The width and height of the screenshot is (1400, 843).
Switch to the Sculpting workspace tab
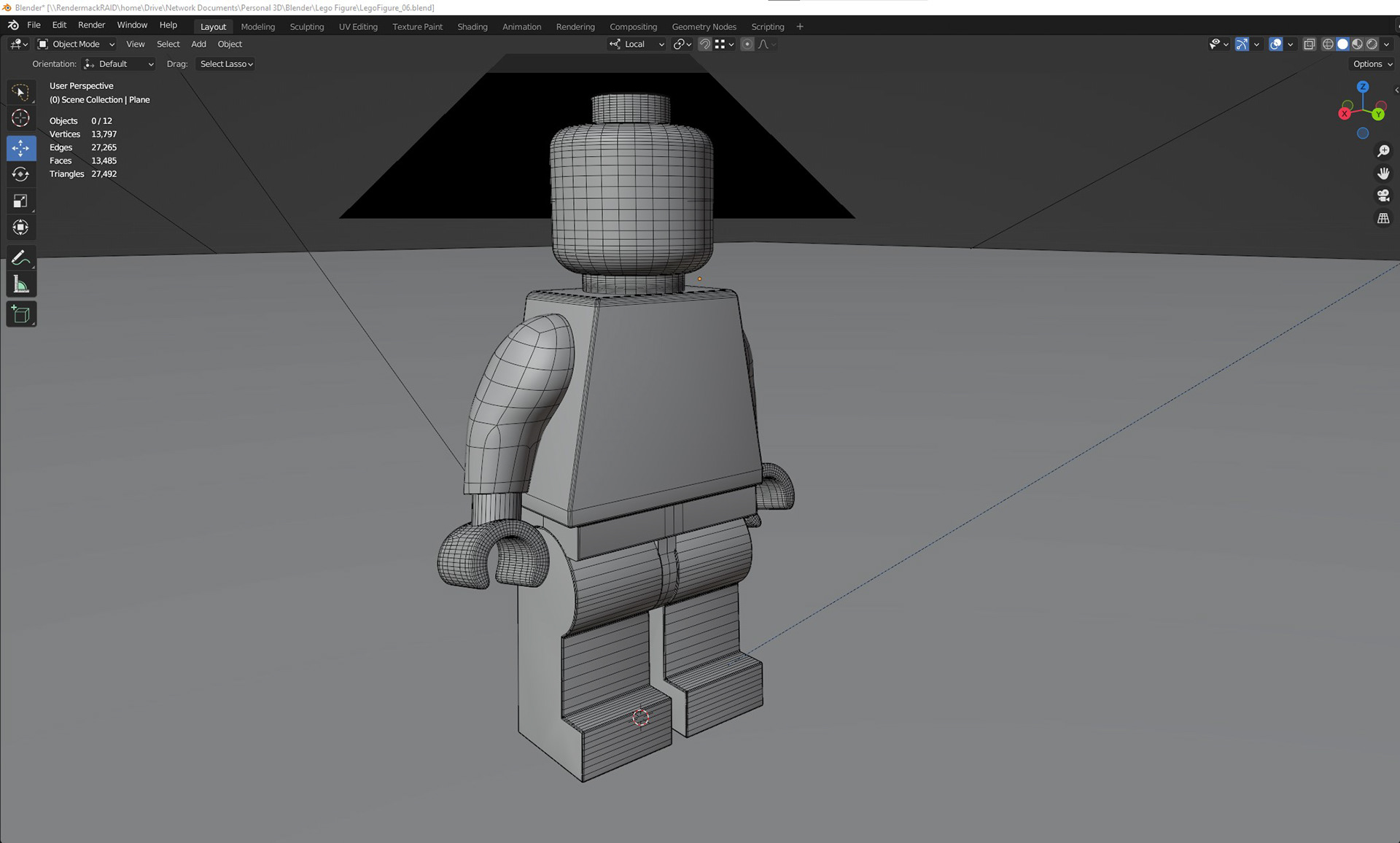pos(306,27)
